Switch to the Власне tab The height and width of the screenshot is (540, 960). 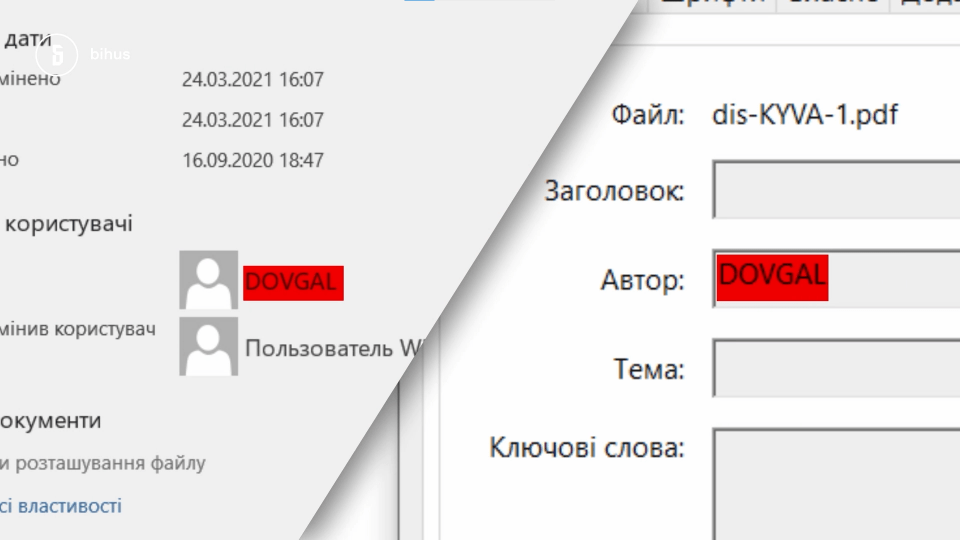pyautogui.click(x=835, y=4)
